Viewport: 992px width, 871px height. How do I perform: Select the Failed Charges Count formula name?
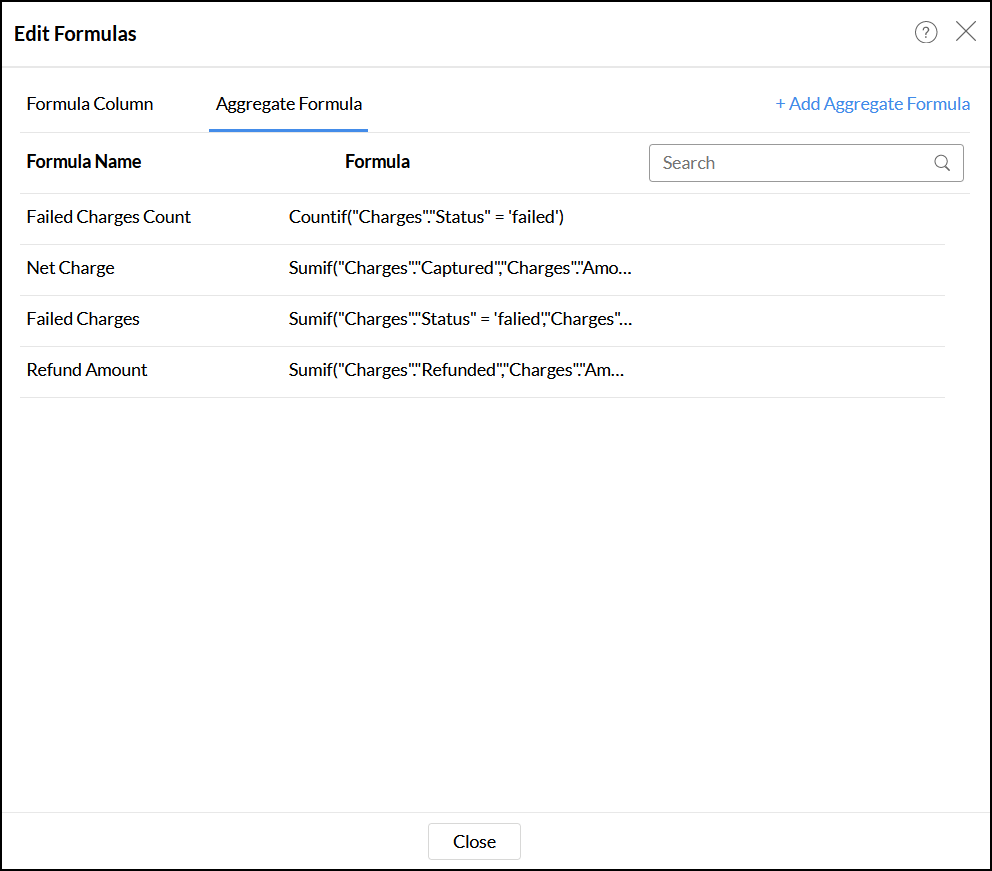[109, 217]
